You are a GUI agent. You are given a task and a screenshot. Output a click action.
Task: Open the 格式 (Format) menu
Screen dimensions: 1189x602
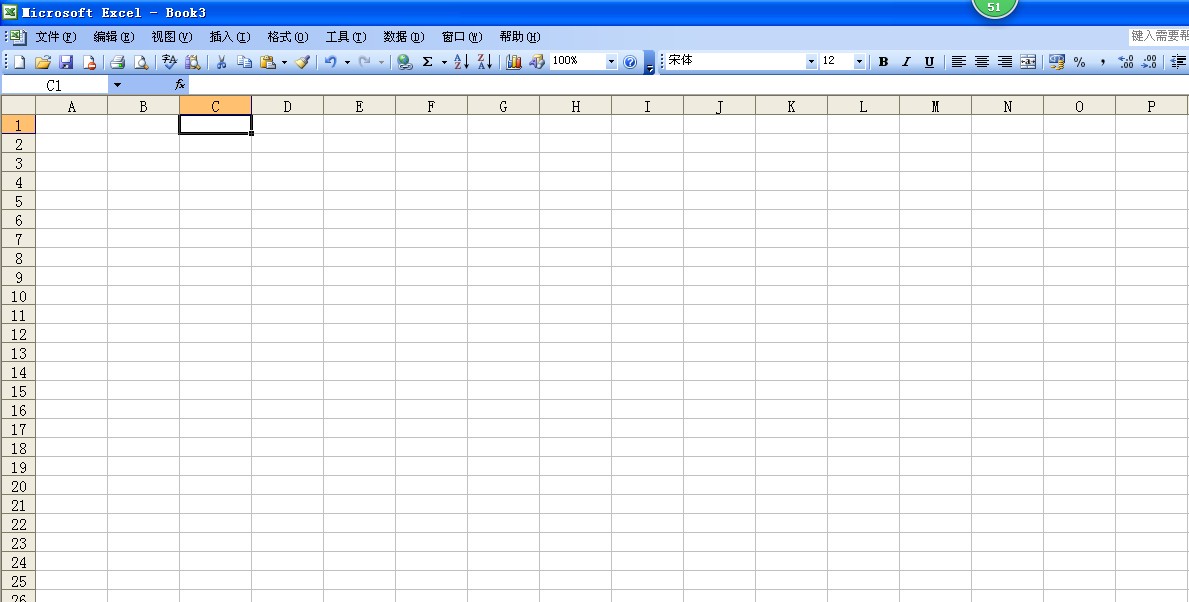click(x=287, y=36)
